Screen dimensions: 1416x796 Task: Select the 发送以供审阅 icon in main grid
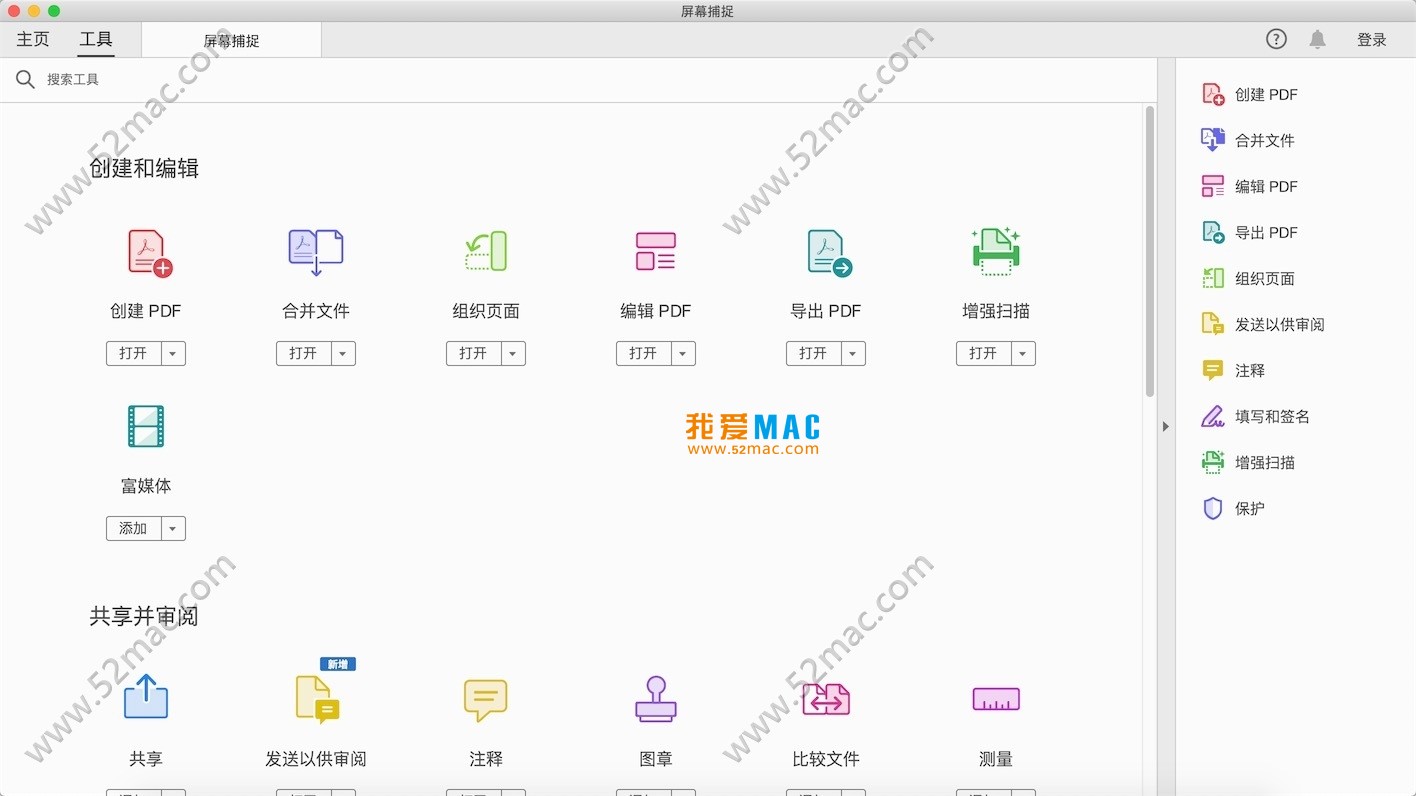point(318,699)
